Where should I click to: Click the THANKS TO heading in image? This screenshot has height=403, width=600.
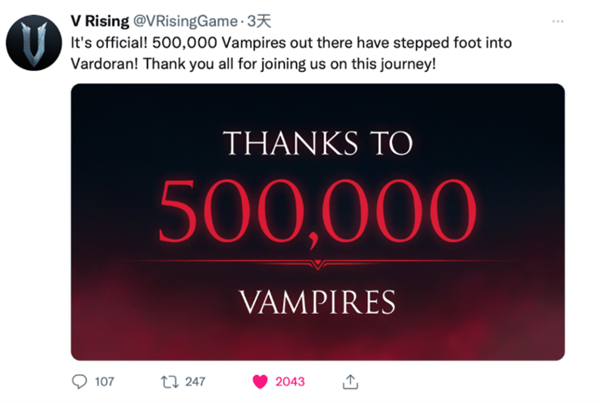318,143
